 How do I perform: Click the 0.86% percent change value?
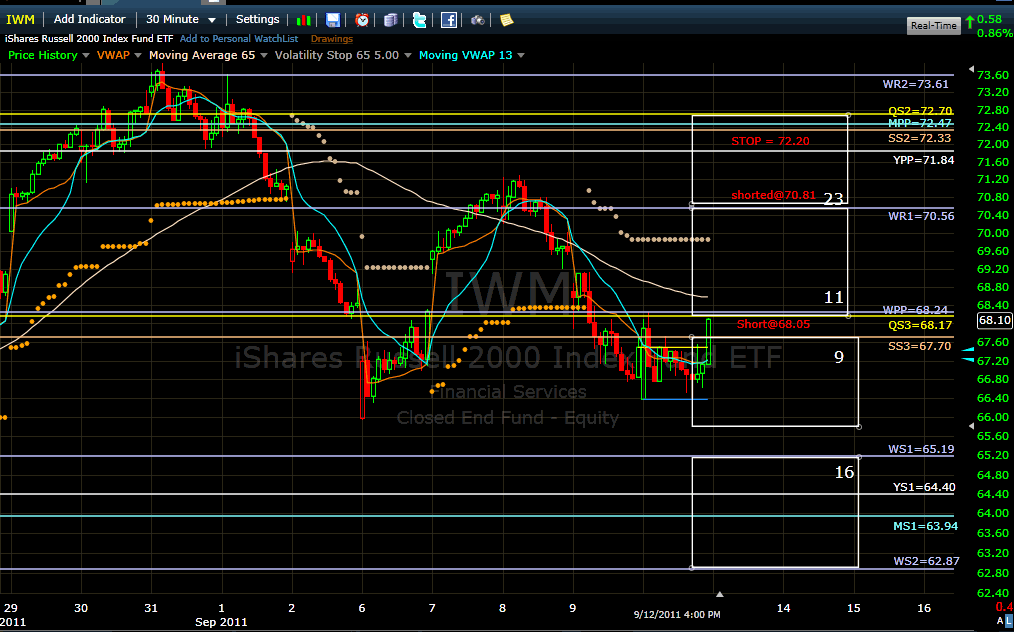pyautogui.click(x=995, y=34)
